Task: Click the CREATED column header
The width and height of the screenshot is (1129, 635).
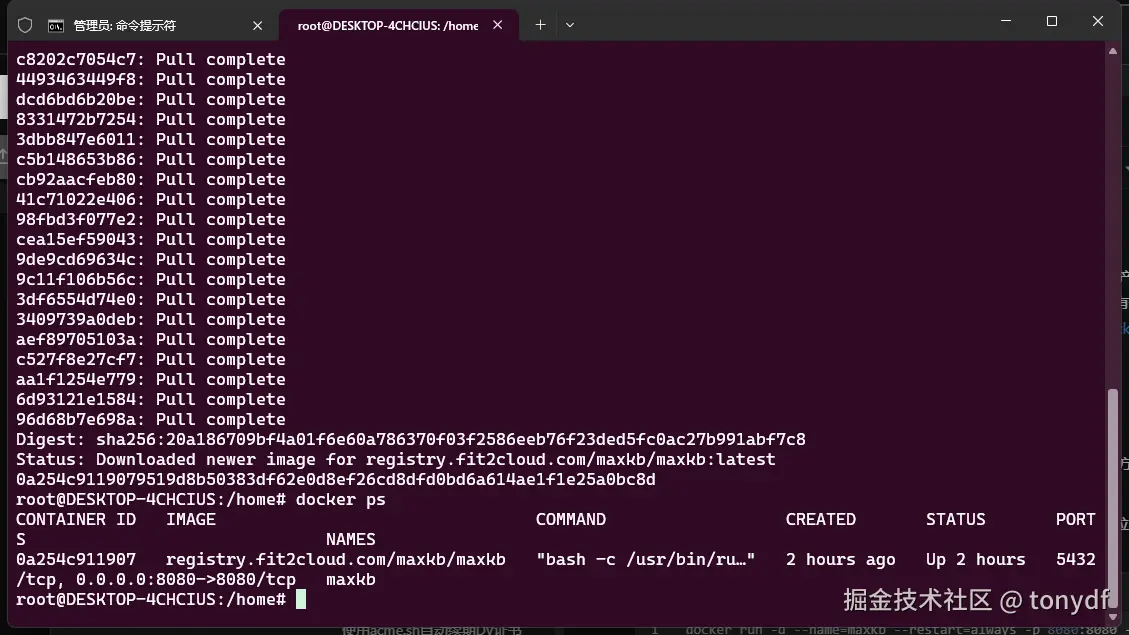Action: pos(821,520)
